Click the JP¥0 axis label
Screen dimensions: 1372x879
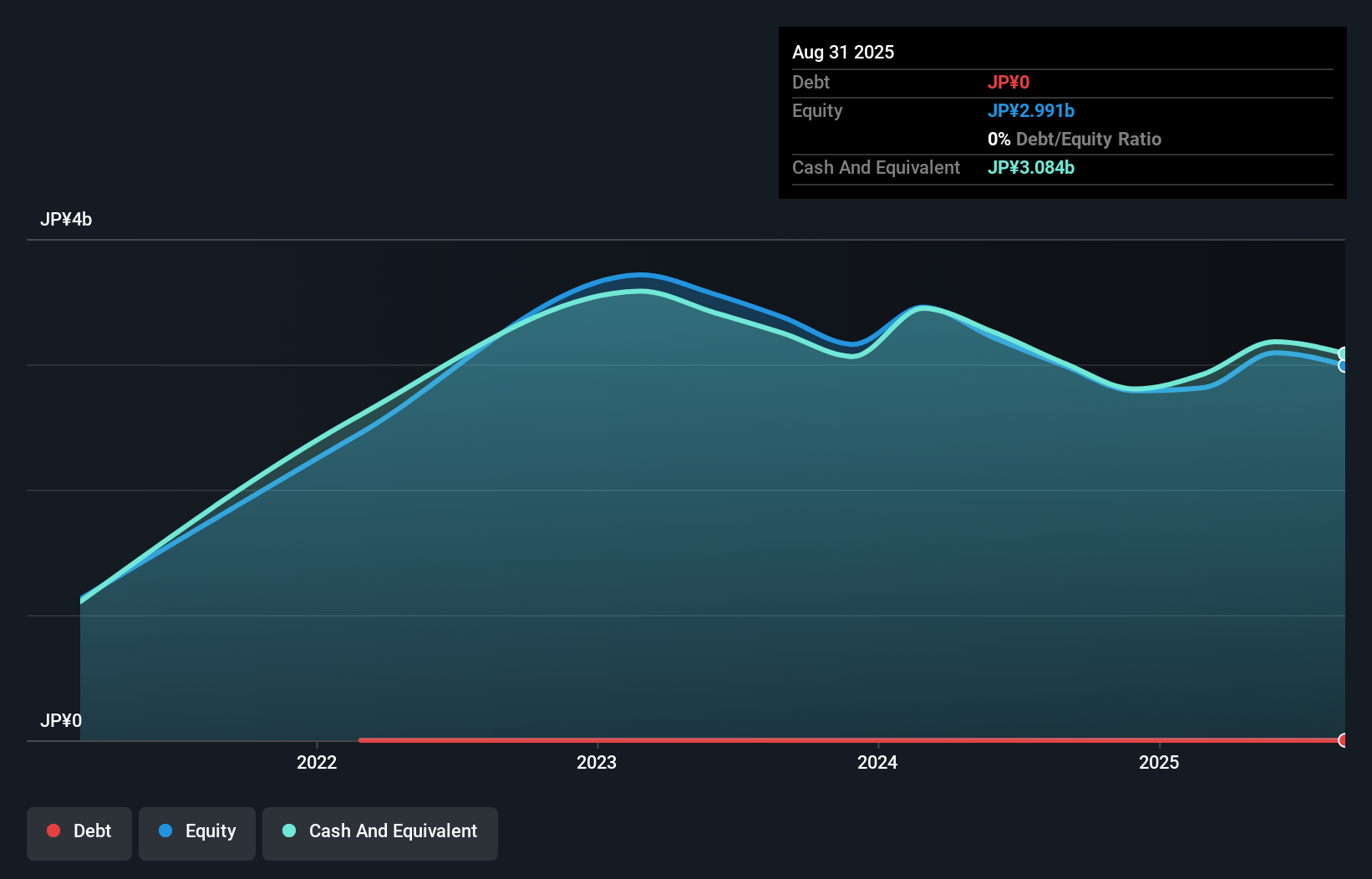pos(61,720)
